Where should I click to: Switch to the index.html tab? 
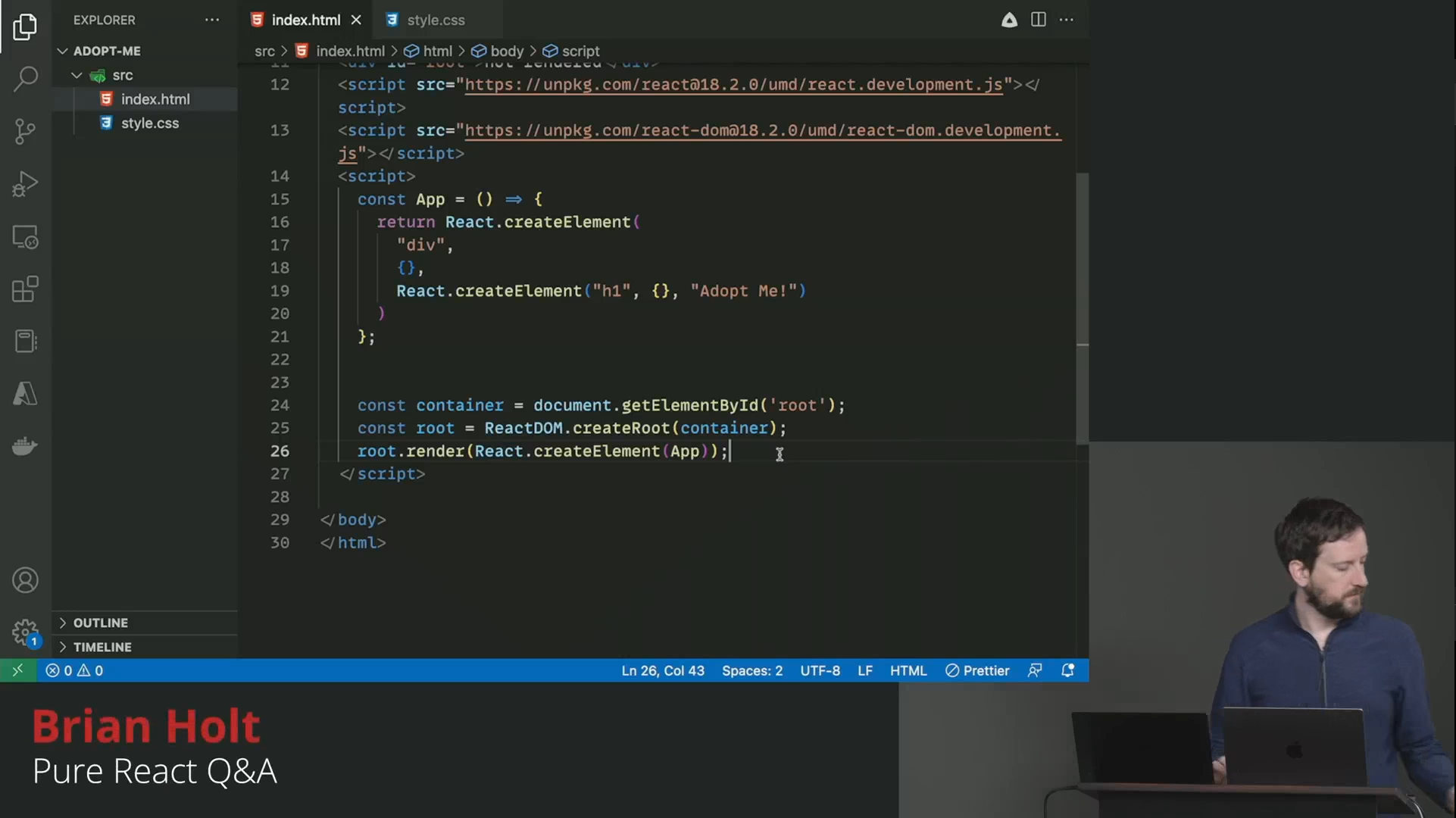click(306, 20)
